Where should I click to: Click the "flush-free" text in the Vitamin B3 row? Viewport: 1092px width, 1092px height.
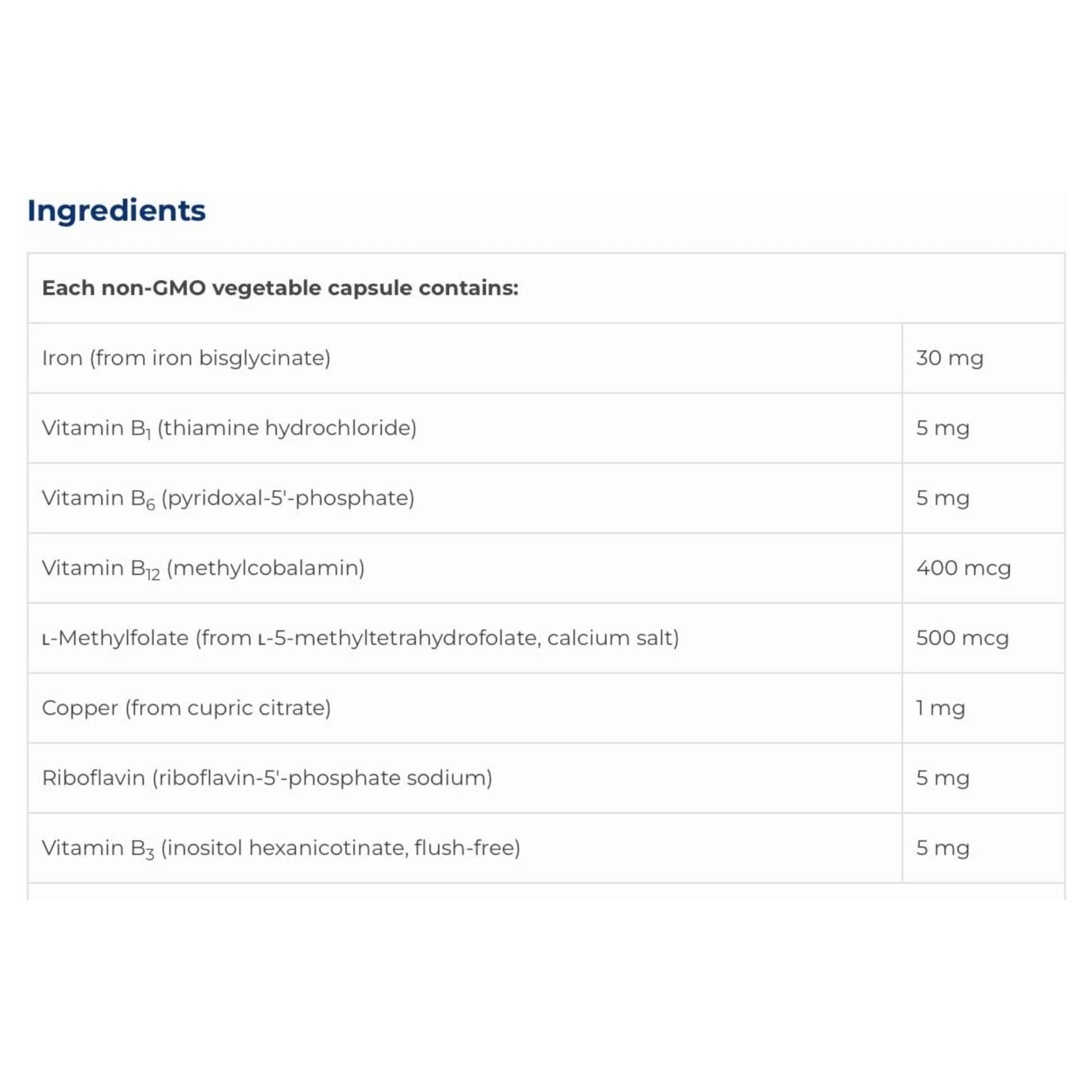tap(467, 848)
